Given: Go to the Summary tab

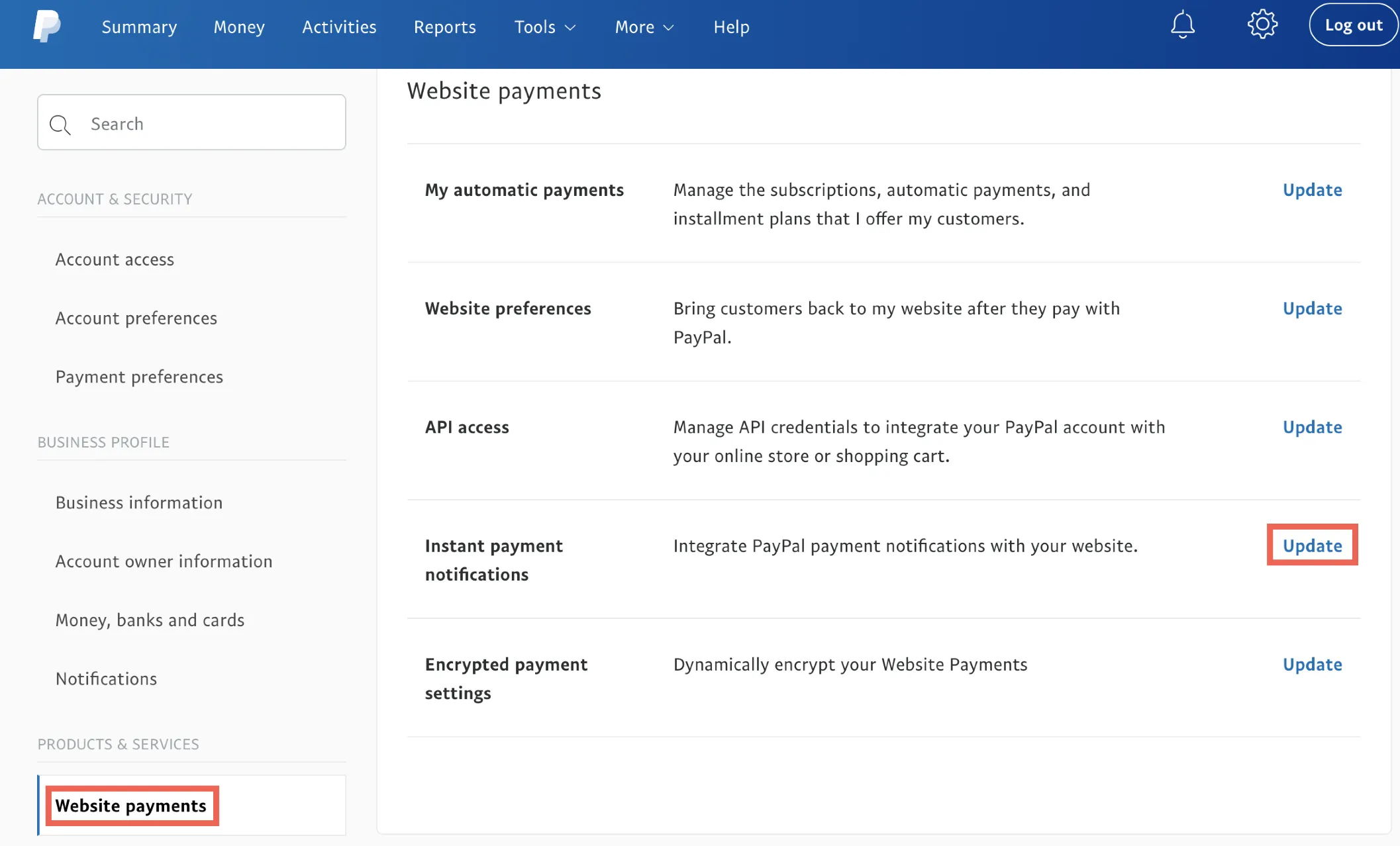Looking at the screenshot, I should [139, 27].
